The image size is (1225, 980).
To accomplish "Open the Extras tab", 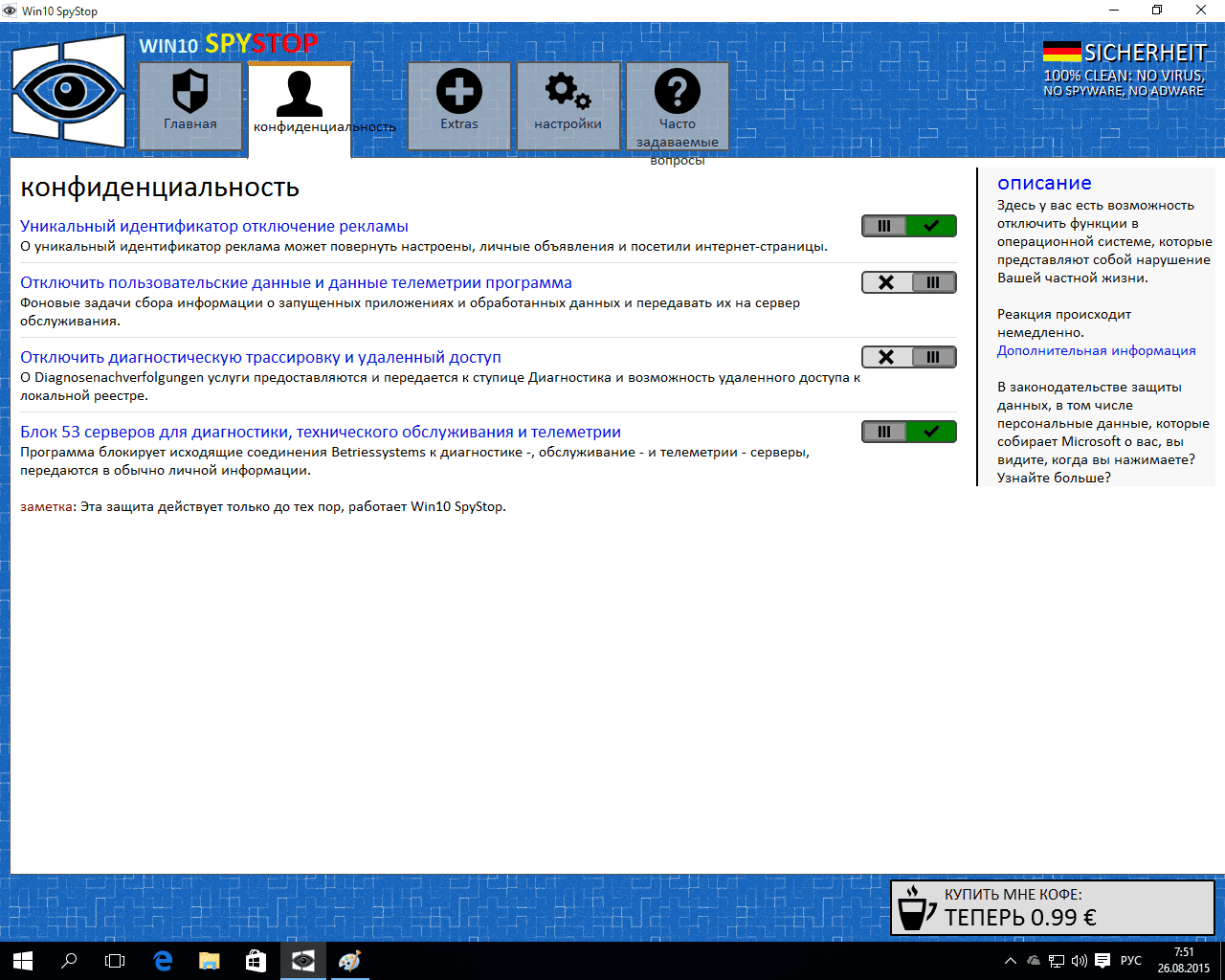I will (459, 106).
